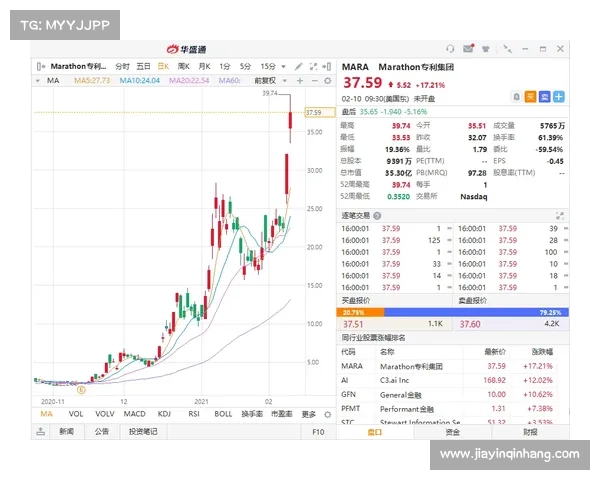Open the 新闻 news button
The image size is (600, 480).
[x=67, y=432]
